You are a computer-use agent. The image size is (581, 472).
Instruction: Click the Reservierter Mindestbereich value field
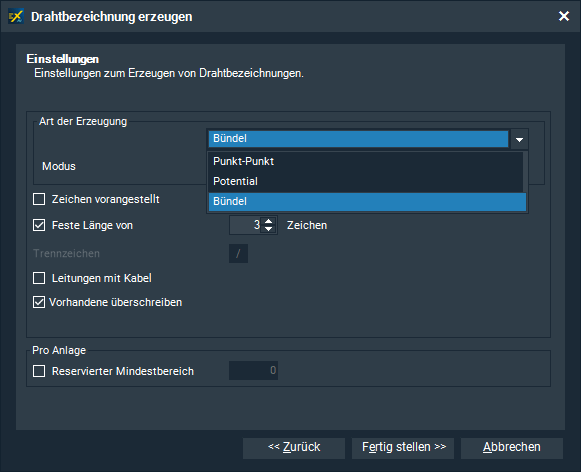(253, 370)
